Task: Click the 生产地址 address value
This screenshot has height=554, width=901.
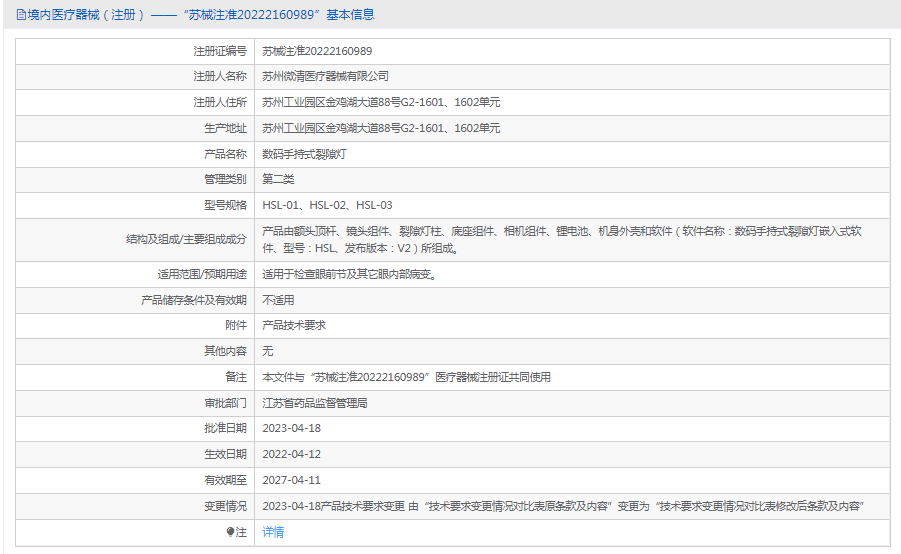Action: click(x=381, y=128)
